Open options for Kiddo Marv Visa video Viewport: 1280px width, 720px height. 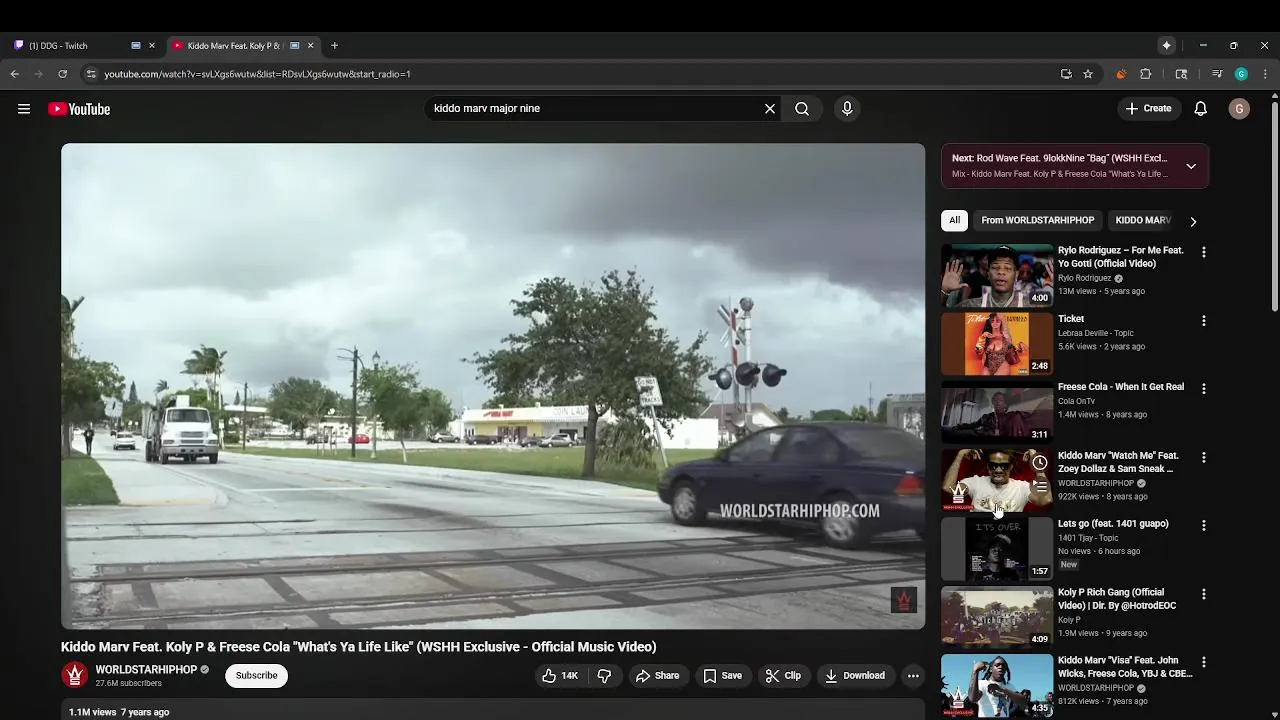click(x=1204, y=663)
